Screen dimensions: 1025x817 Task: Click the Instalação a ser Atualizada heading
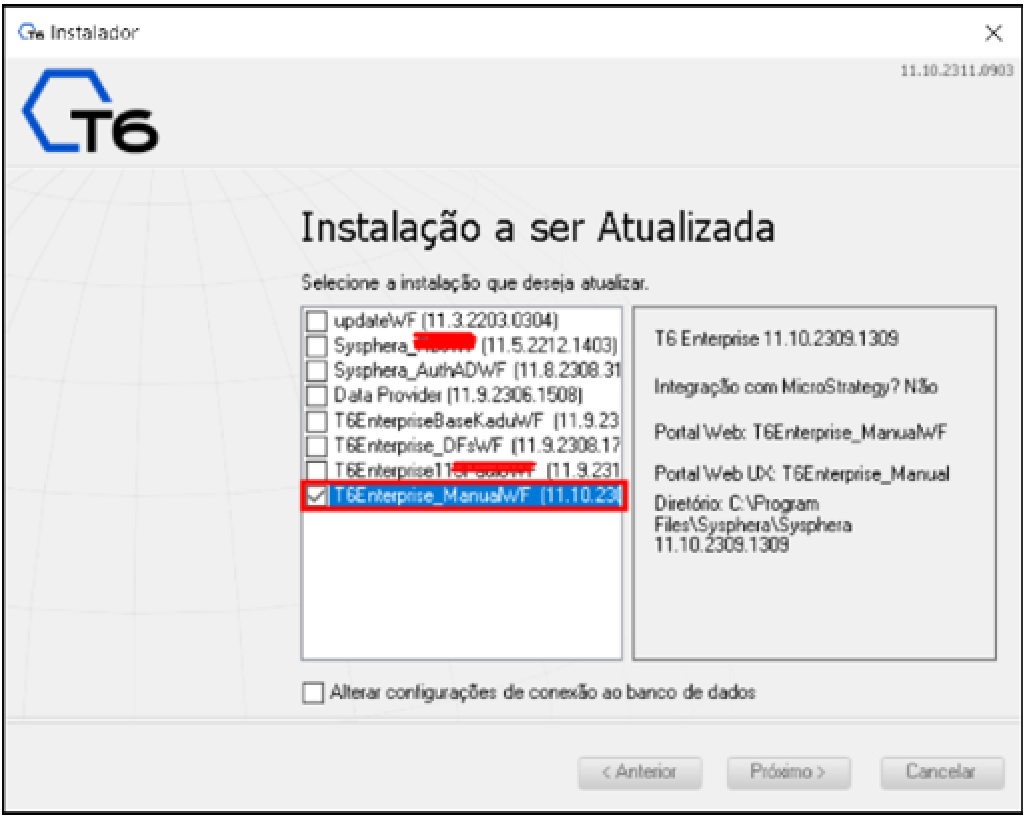tap(537, 228)
